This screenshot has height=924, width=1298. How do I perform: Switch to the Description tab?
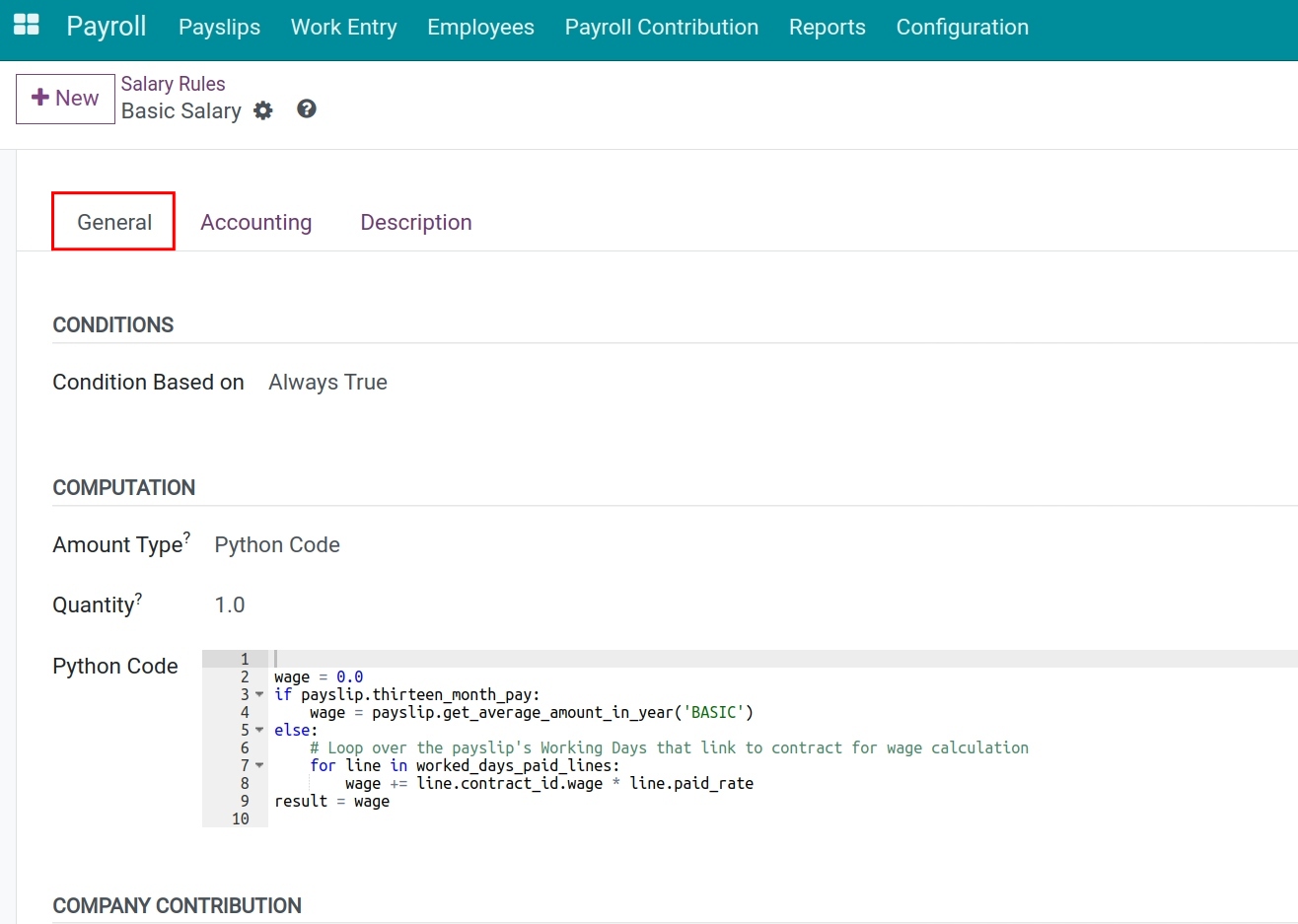pos(416,222)
